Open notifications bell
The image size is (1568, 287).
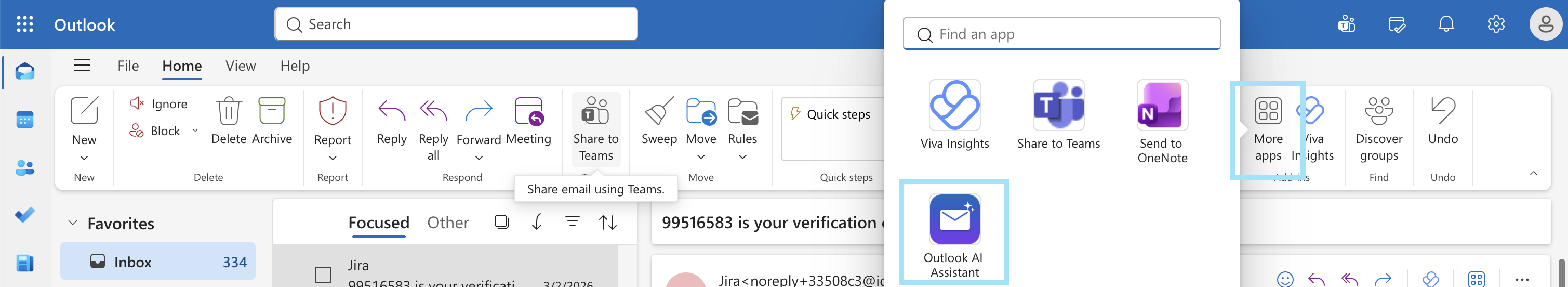1446,24
